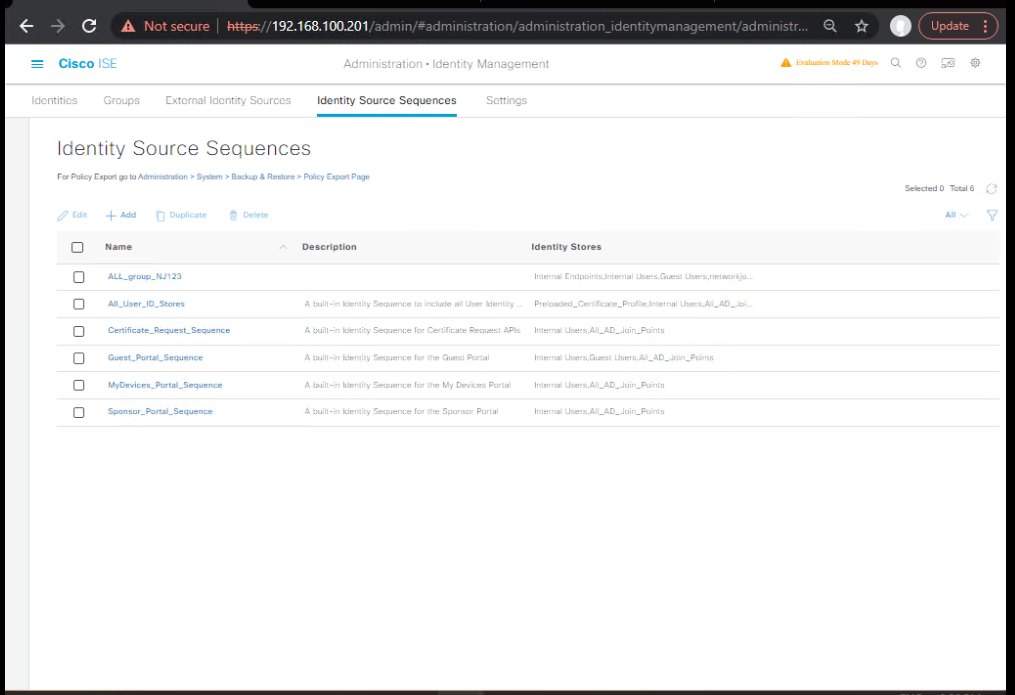Switch to the Groups tab
The image size is (1015, 695).
[122, 100]
